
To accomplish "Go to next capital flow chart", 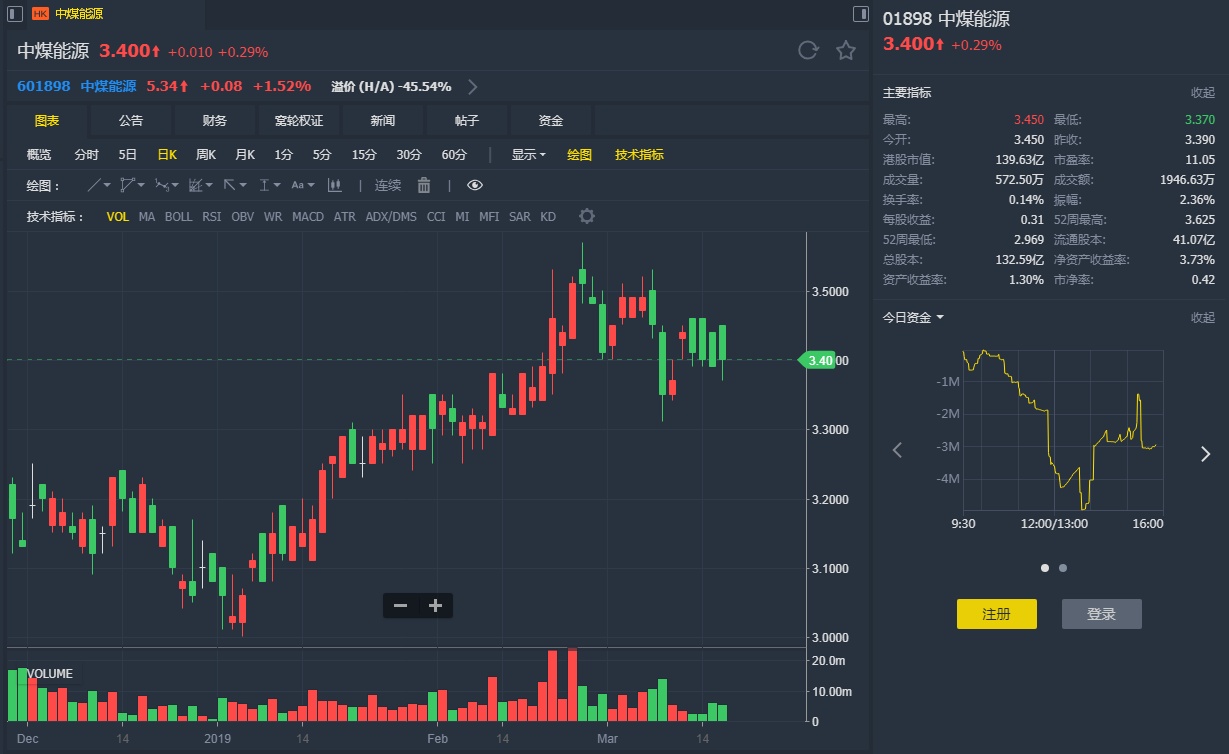I will coord(1205,453).
